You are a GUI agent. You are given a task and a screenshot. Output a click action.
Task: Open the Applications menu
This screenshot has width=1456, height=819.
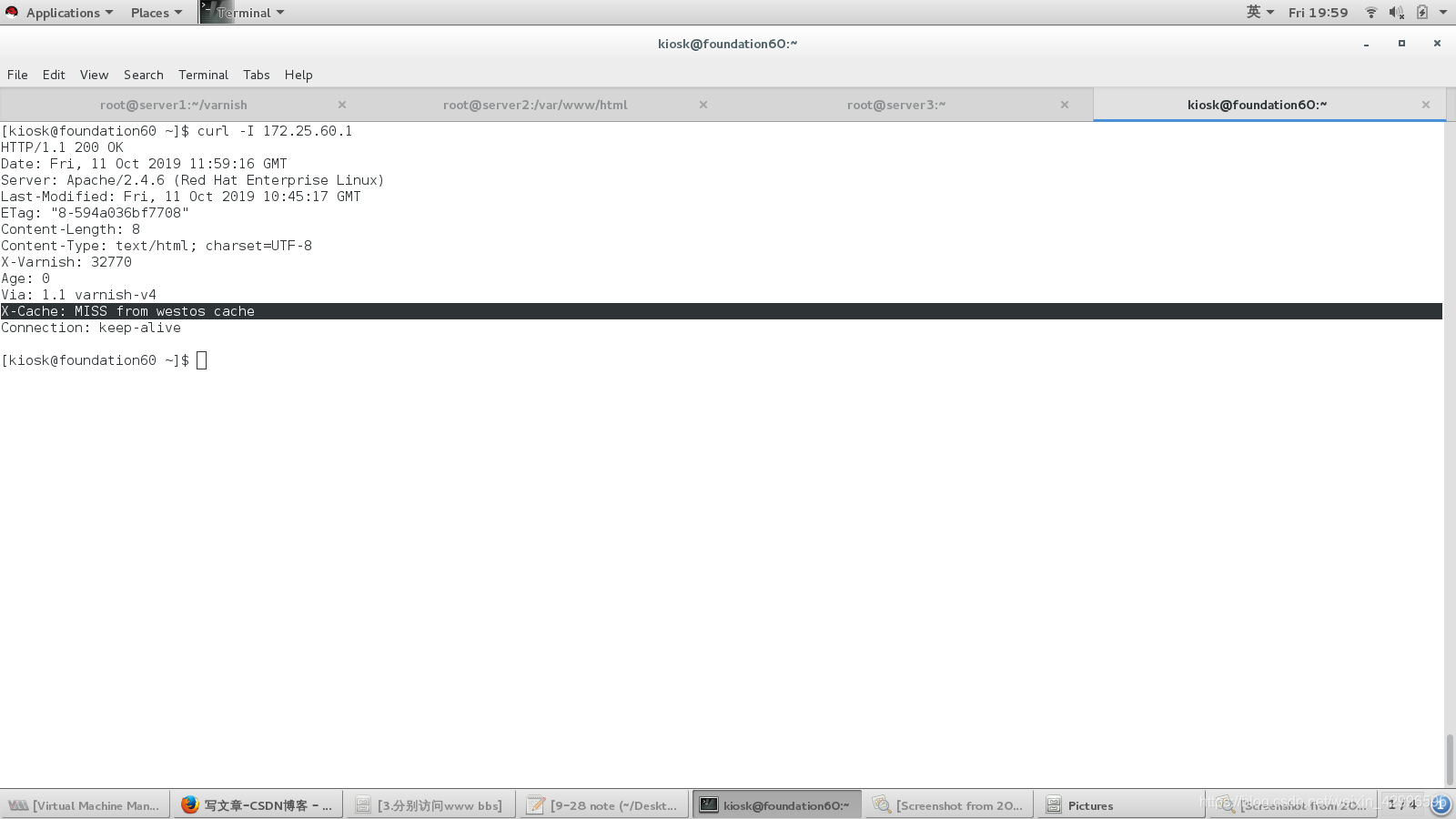click(x=70, y=13)
